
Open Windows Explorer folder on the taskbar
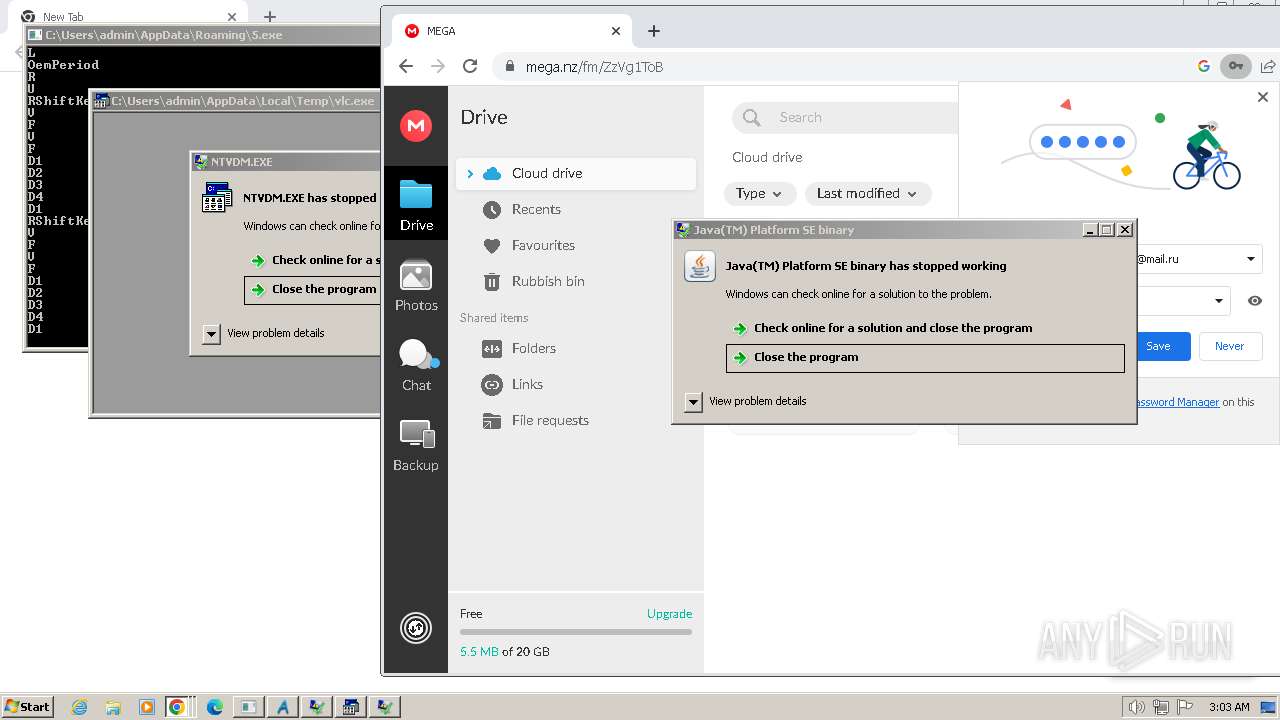pyautogui.click(x=113, y=707)
